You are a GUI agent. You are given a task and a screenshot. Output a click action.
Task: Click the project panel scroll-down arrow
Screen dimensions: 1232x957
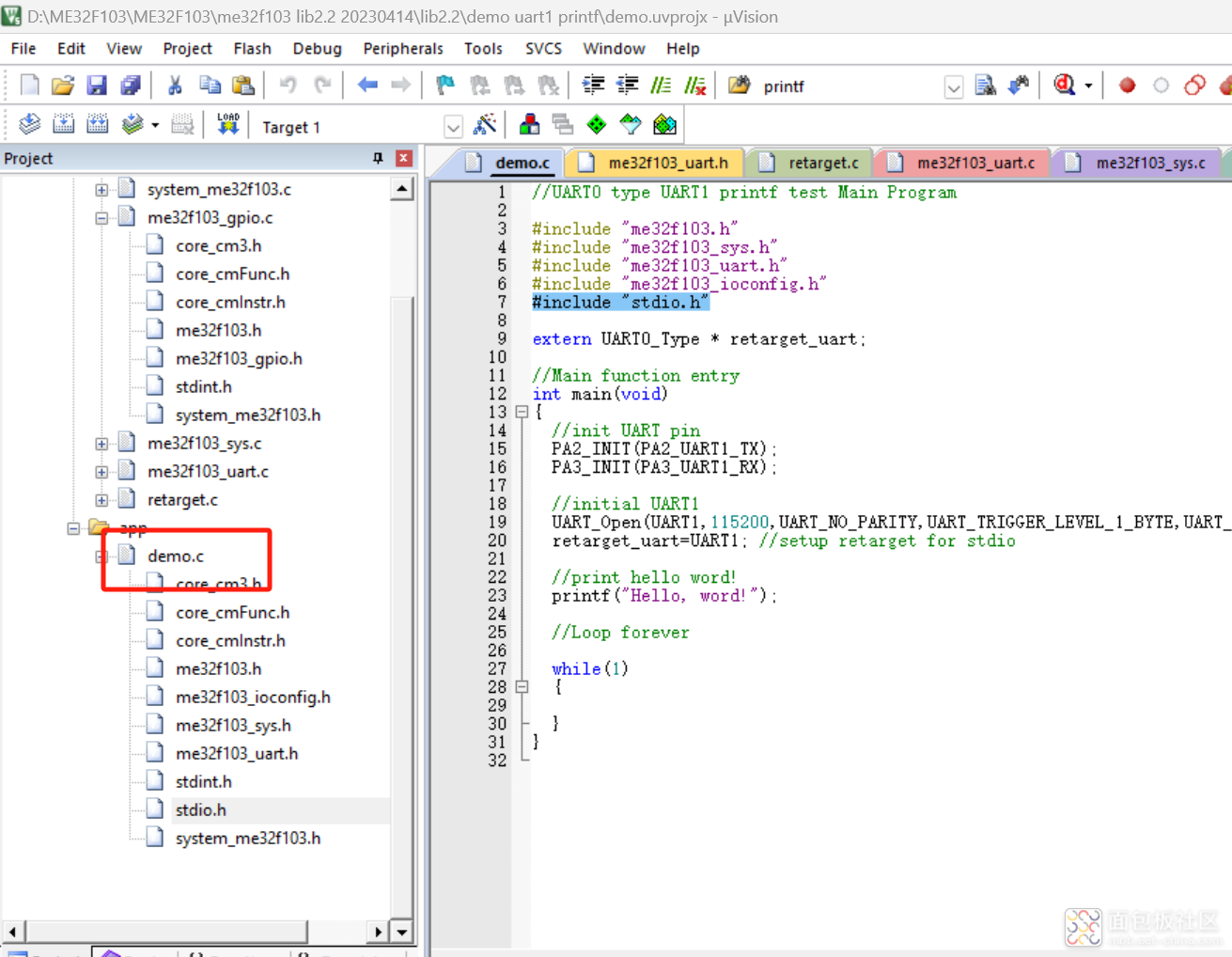point(402,932)
